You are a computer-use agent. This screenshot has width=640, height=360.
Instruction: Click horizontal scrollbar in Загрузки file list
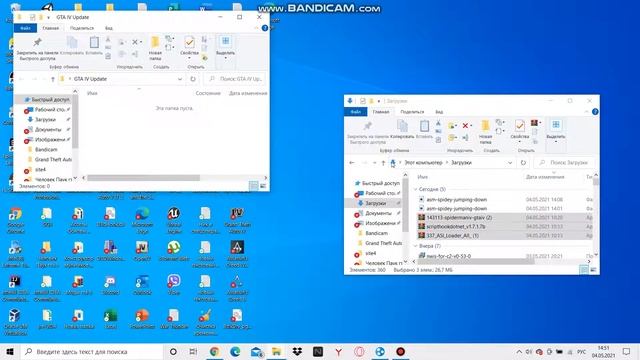point(476,262)
